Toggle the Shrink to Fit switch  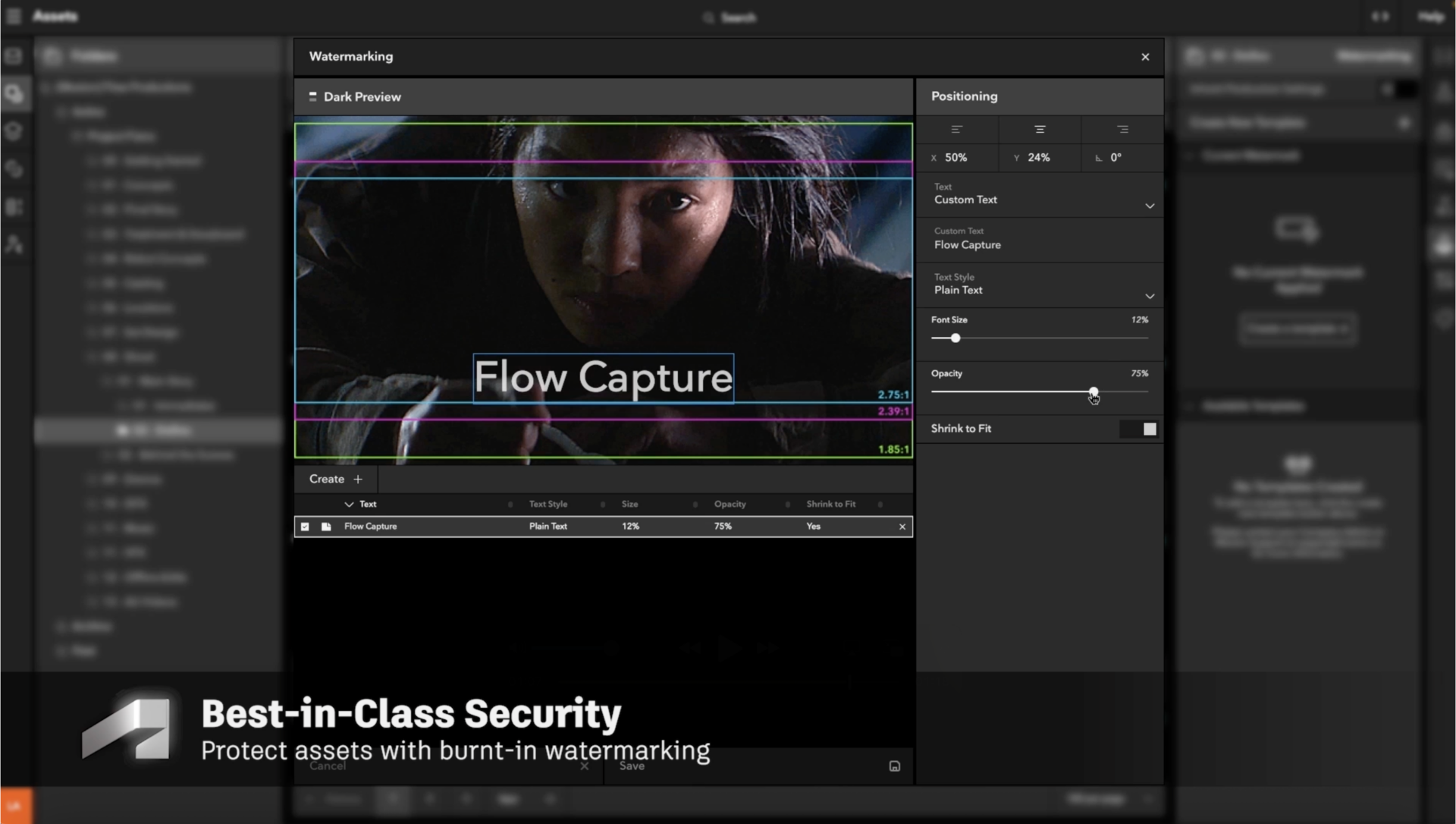pyautogui.click(x=1140, y=429)
